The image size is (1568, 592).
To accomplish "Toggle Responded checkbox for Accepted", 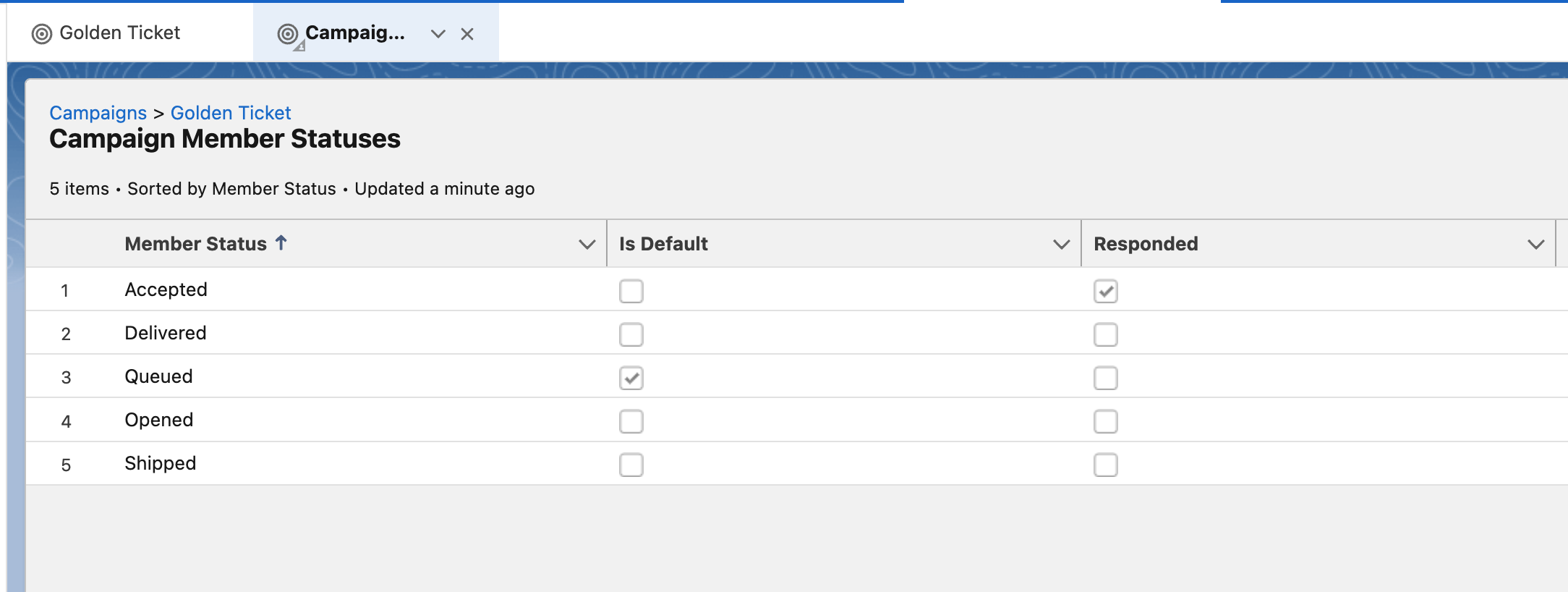I will [x=1106, y=291].
